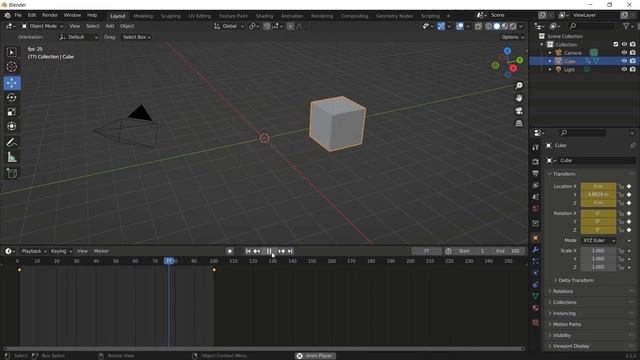Click the timeline horizontal scrollbar
Viewport: 640px width, 360px height.
(264, 349)
